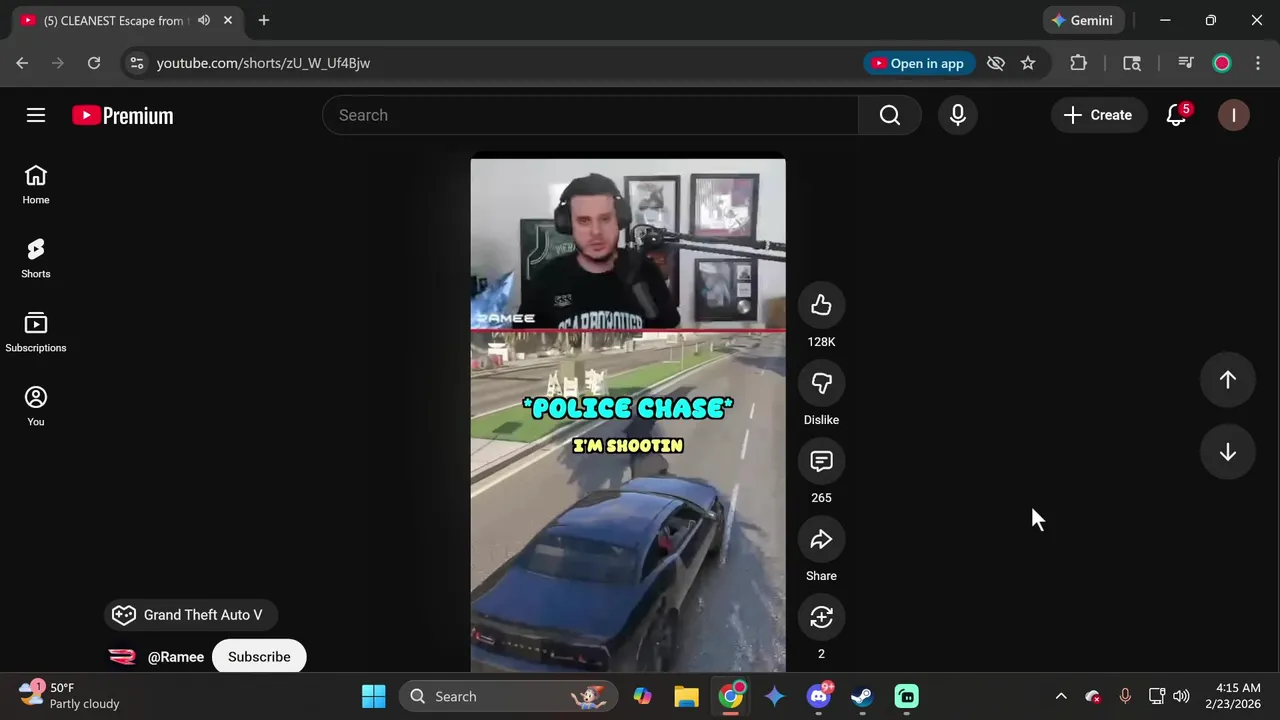1280x720 pixels.
Task: Open Chrome's three-dot menu
Action: 1258,63
